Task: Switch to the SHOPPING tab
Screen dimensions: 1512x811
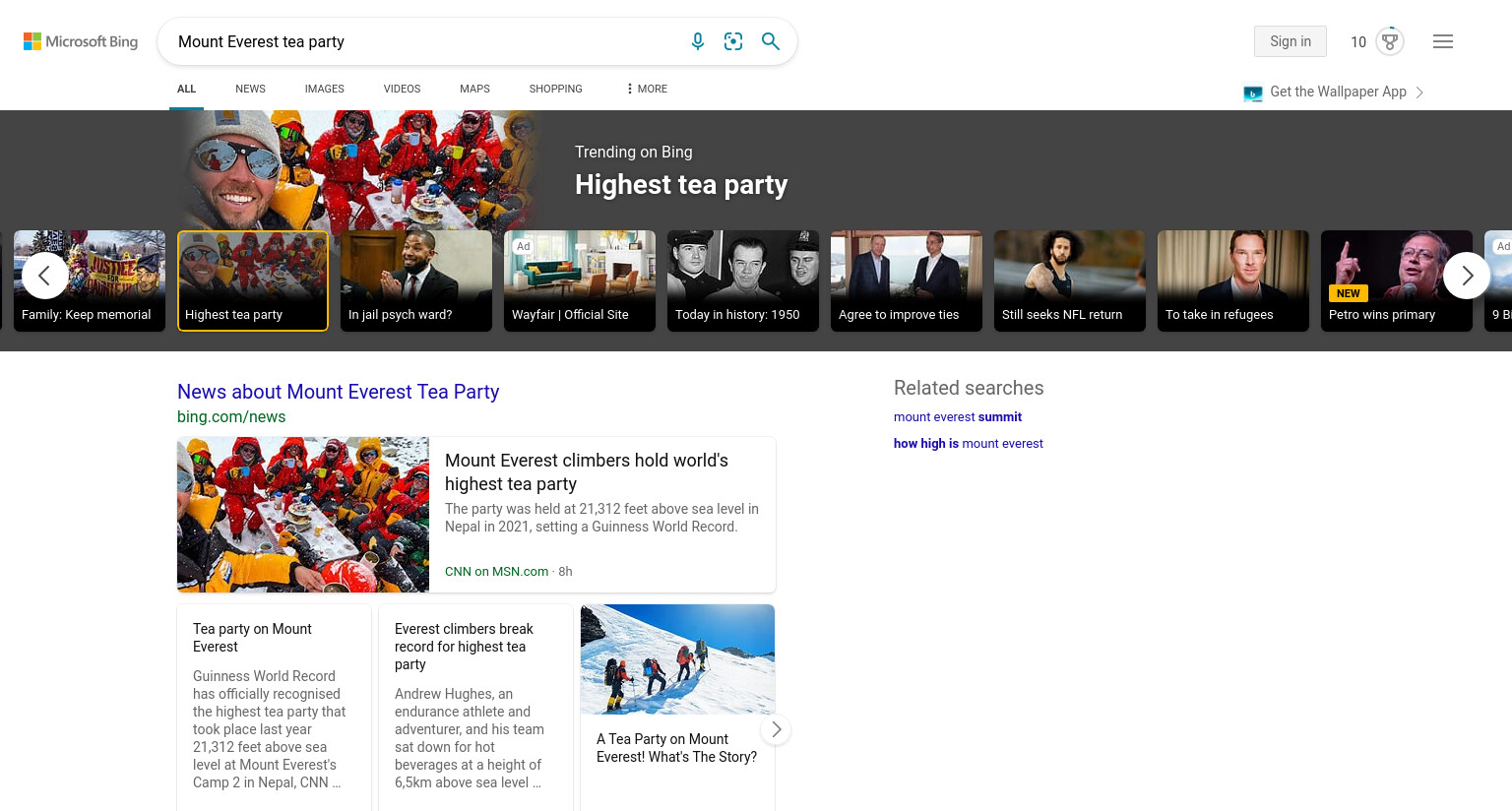Action: [555, 89]
